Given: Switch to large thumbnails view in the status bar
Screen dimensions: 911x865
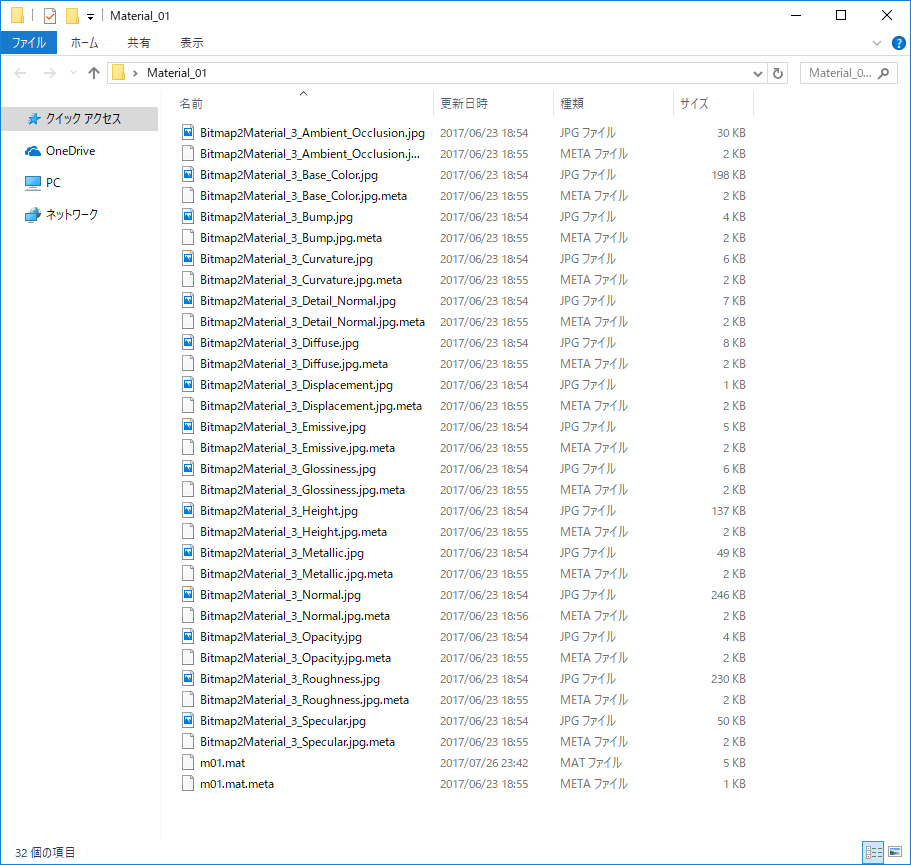Looking at the screenshot, I should (893, 851).
